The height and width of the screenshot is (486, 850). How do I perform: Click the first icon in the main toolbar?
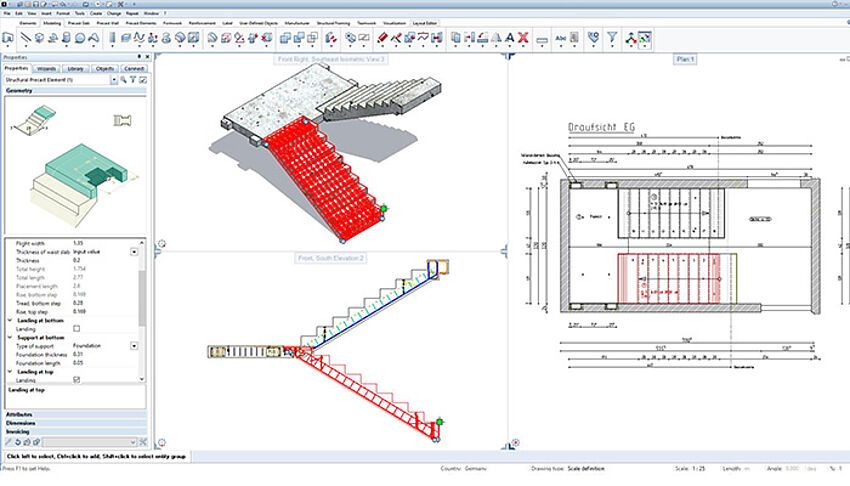click(x=8, y=38)
